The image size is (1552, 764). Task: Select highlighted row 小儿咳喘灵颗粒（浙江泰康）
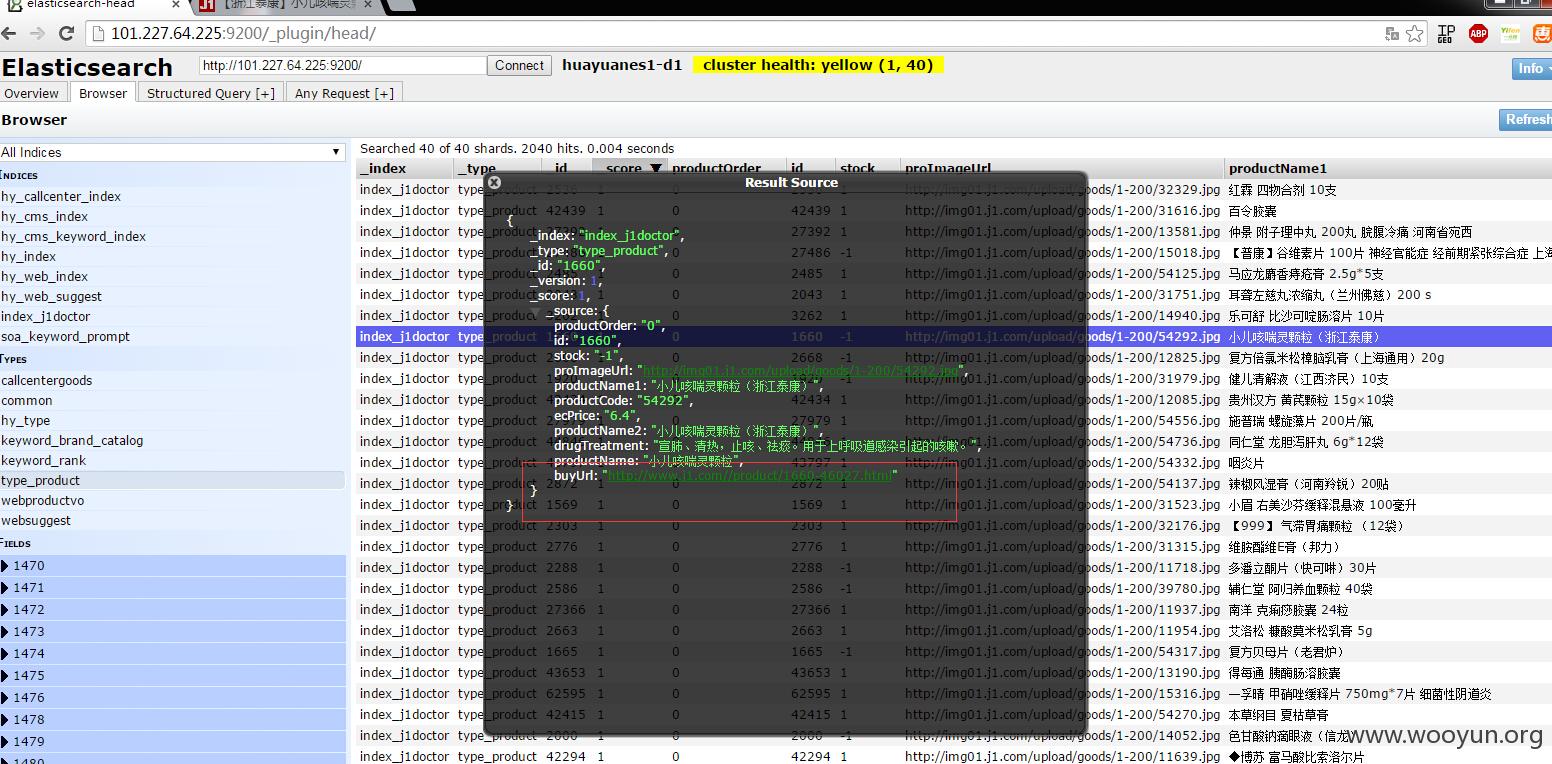click(953, 337)
